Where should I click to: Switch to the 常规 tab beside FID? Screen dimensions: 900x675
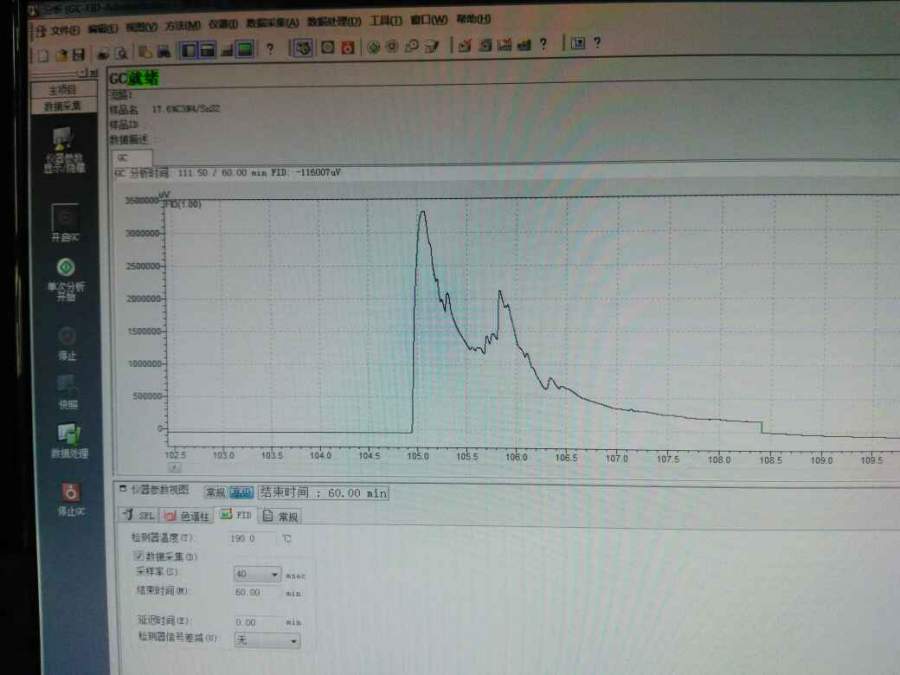click(281, 516)
